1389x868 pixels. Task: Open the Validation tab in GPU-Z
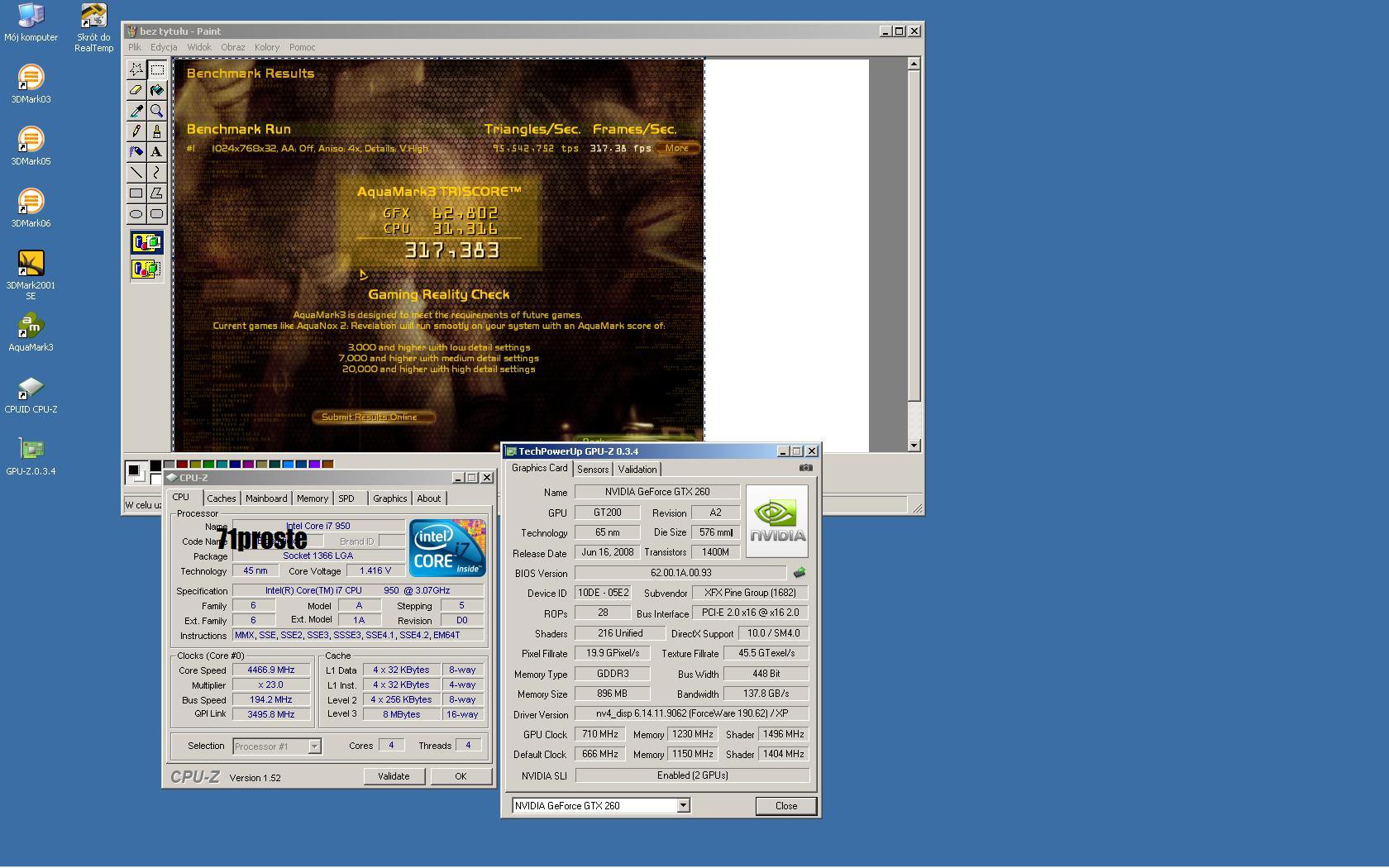click(637, 470)
